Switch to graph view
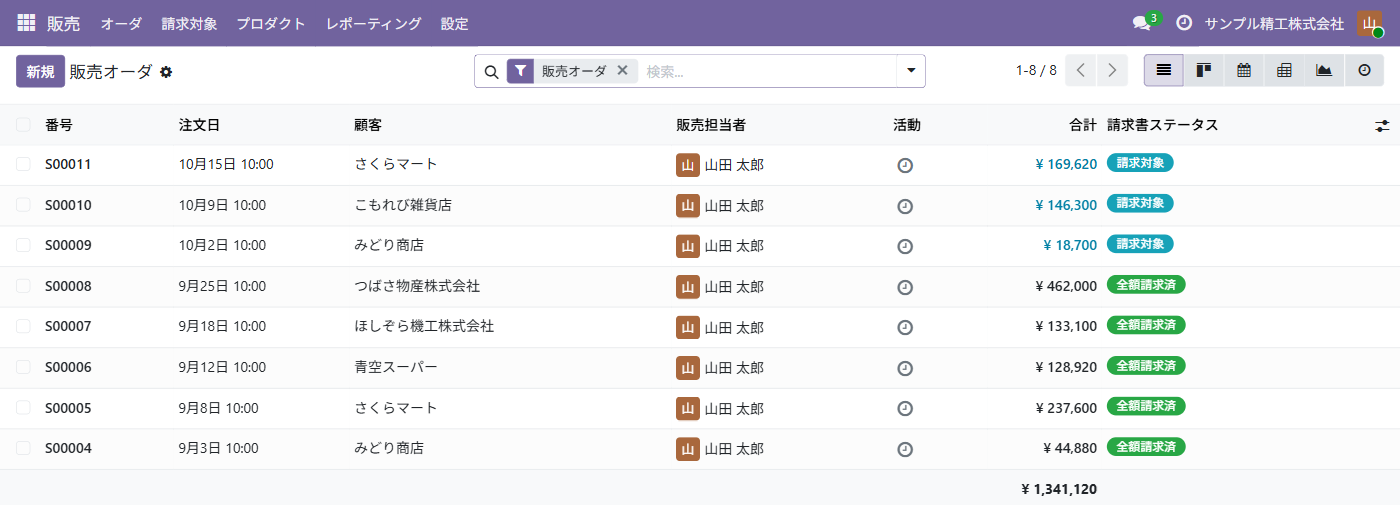The height and width of the screenshot is (505, 1400). [x=1324, y=71]
